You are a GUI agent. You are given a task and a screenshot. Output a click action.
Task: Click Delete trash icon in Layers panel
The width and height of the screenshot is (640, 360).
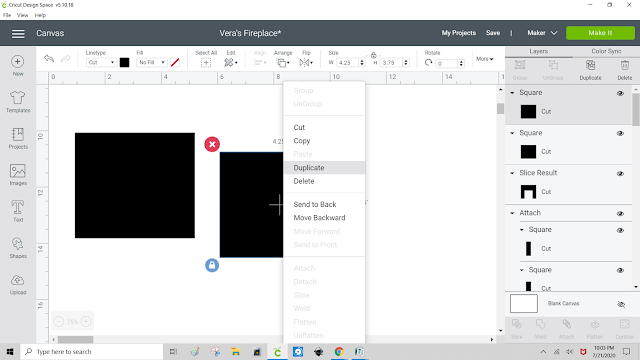tap(624, 70)
